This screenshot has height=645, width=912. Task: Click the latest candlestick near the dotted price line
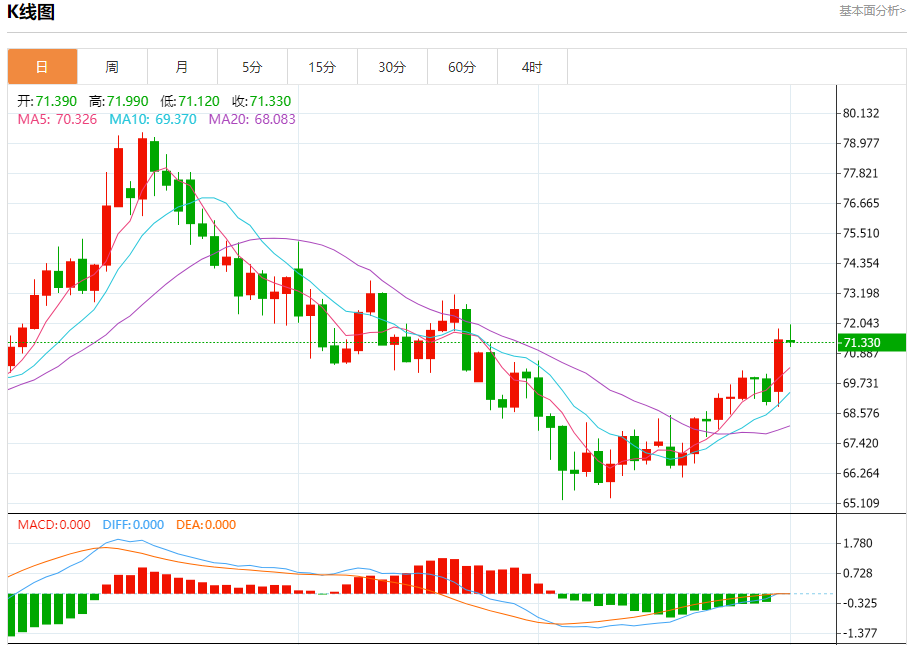[x=790, y=341]
